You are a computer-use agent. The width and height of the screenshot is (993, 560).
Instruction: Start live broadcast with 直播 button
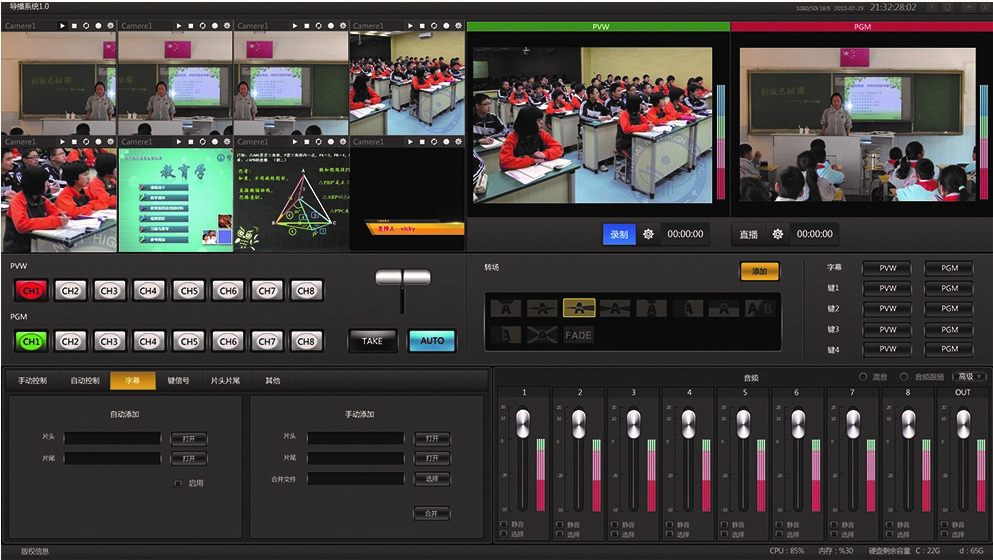(748, 234)
